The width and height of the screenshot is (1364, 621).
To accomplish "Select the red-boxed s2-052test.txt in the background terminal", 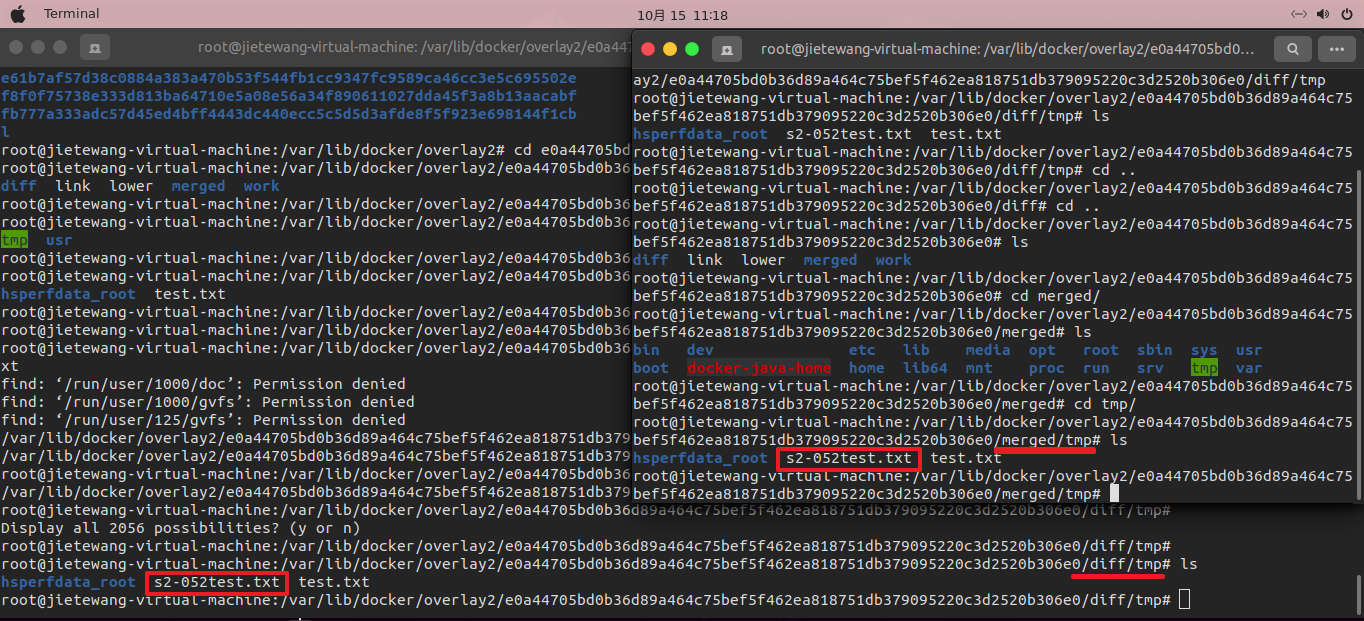I will (216, 582).
